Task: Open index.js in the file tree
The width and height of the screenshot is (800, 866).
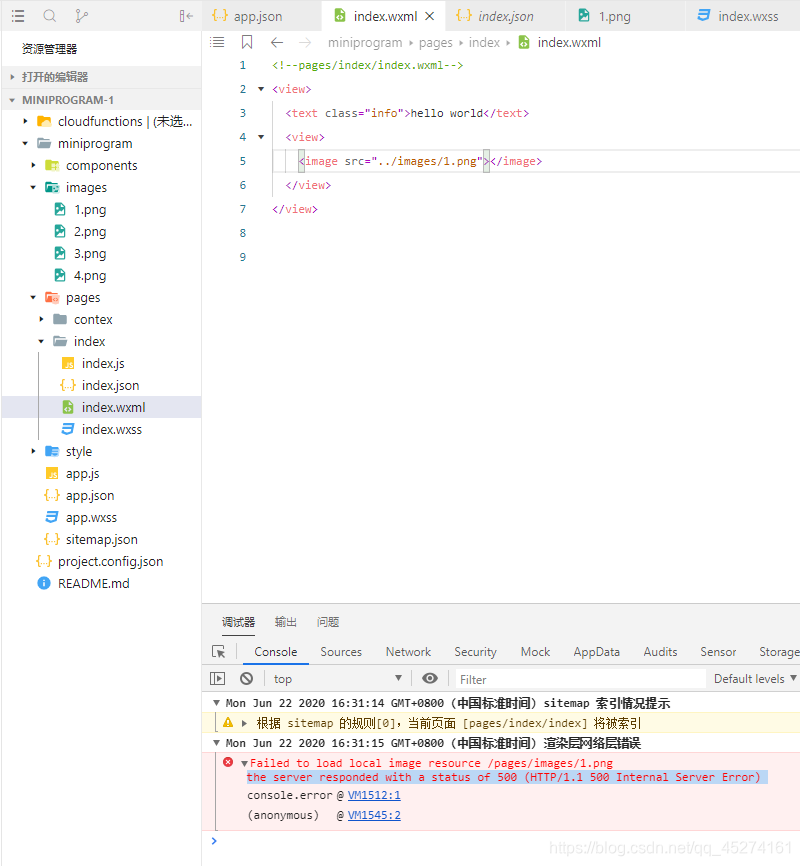Action: [102, 363]
